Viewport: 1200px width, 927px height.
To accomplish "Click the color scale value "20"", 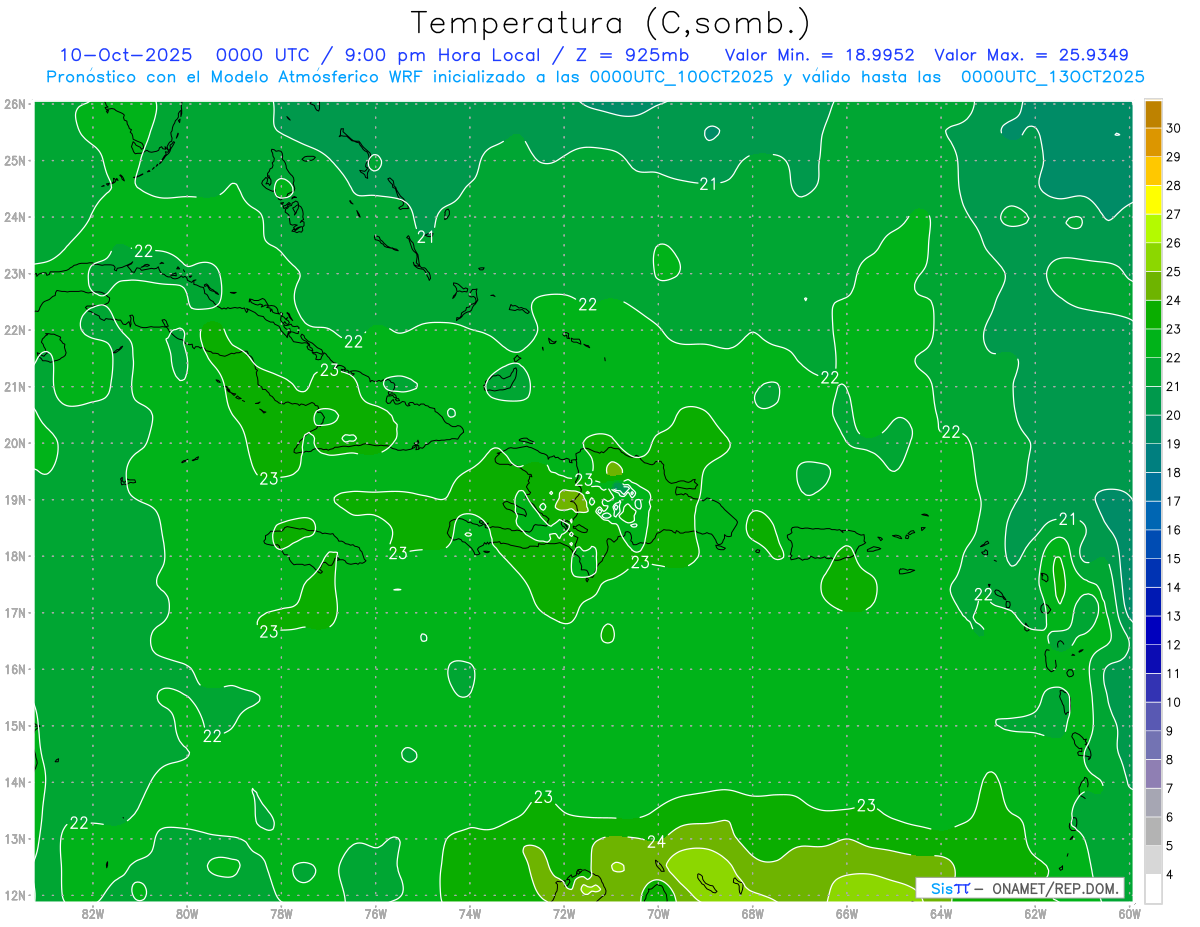I will click(x=1173, y=415).
